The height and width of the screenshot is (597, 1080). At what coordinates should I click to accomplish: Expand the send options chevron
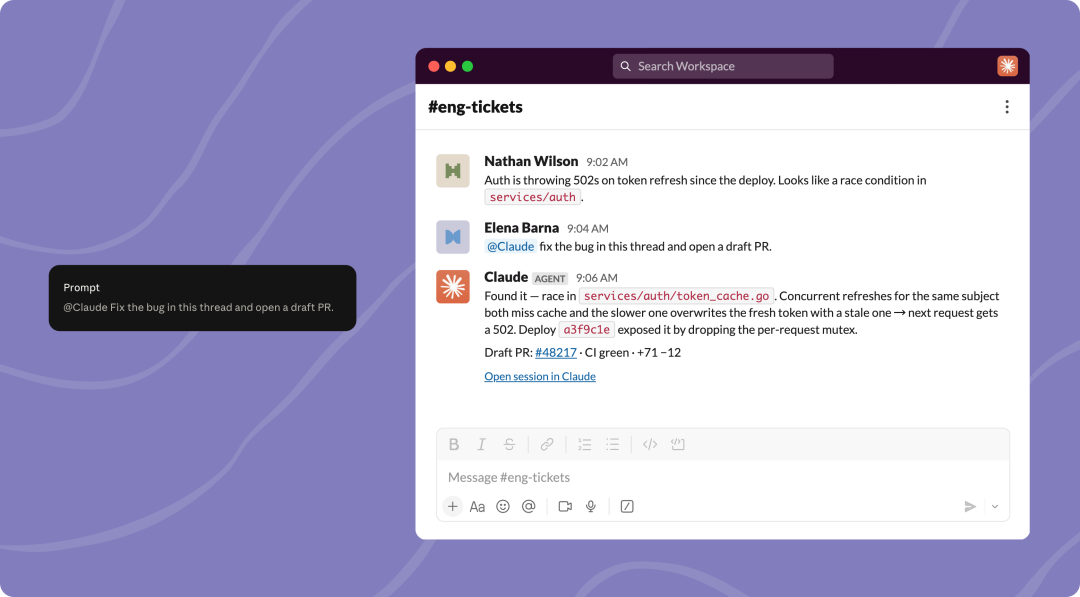(x=995, y=507)
